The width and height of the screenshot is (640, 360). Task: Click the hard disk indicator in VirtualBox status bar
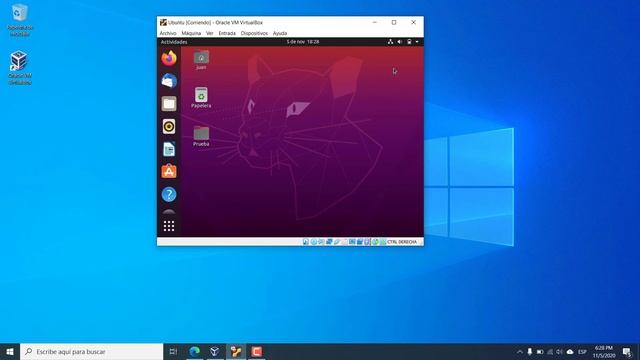(306, 242)
